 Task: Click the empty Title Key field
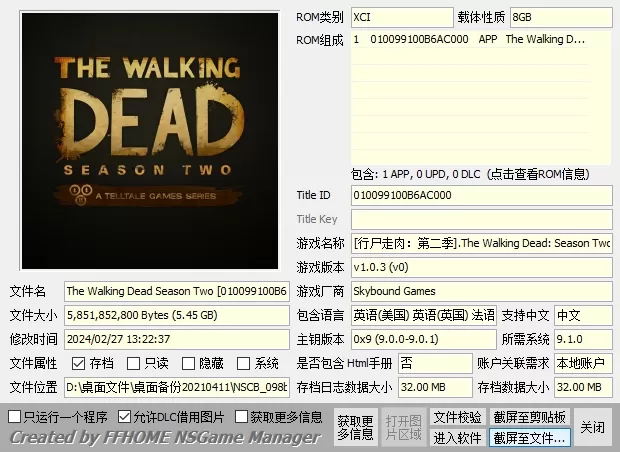[480, 219]
